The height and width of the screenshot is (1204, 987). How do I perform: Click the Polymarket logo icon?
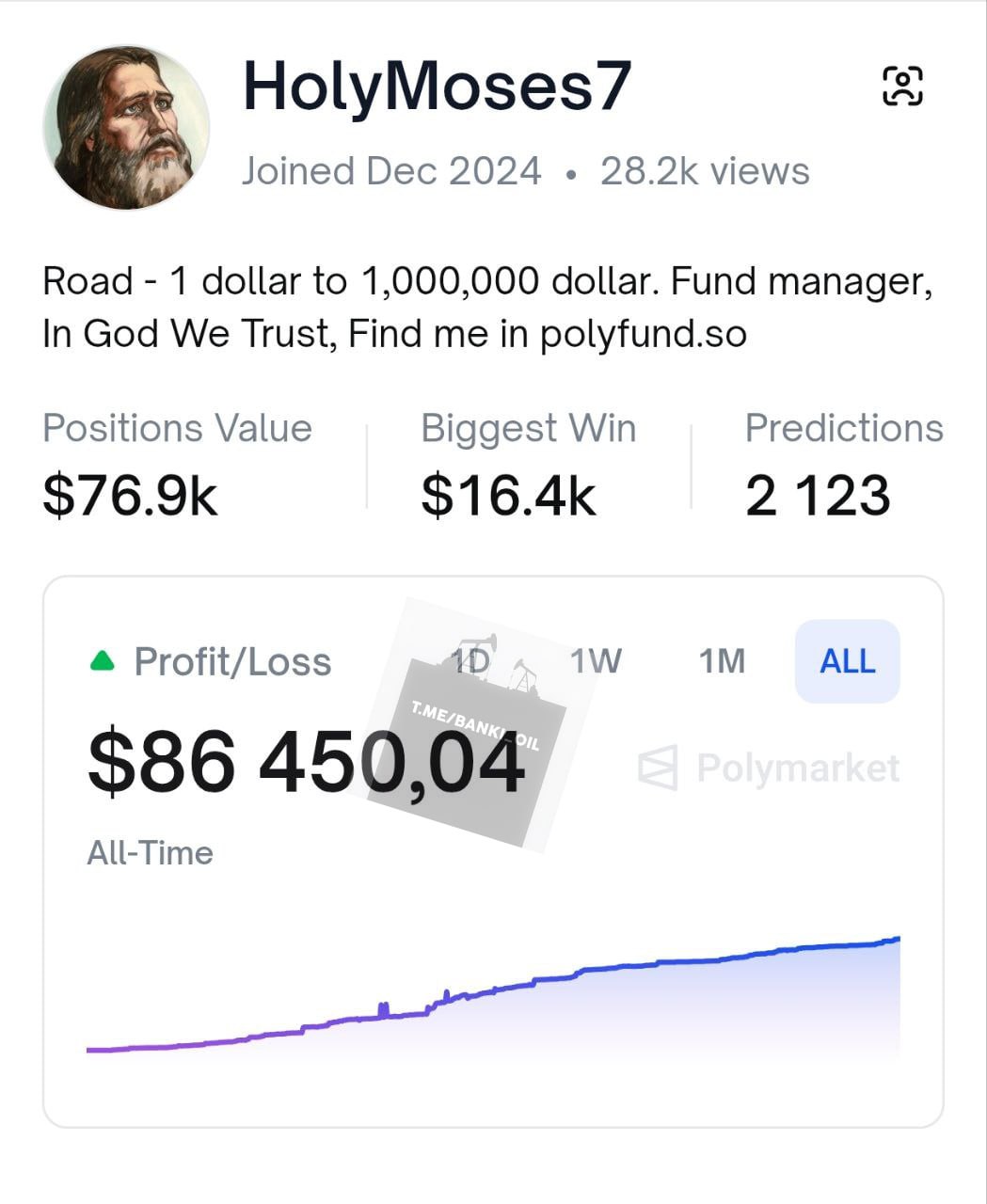point(657,768)
